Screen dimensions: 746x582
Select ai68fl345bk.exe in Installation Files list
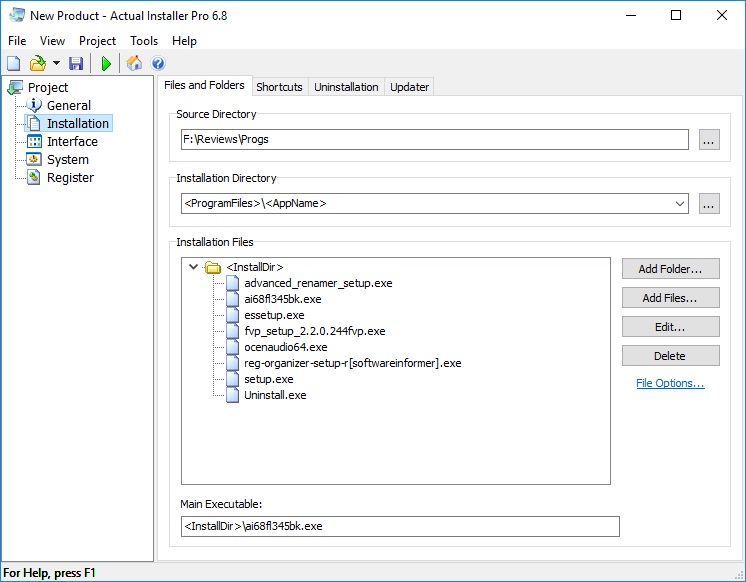(283, 299)
